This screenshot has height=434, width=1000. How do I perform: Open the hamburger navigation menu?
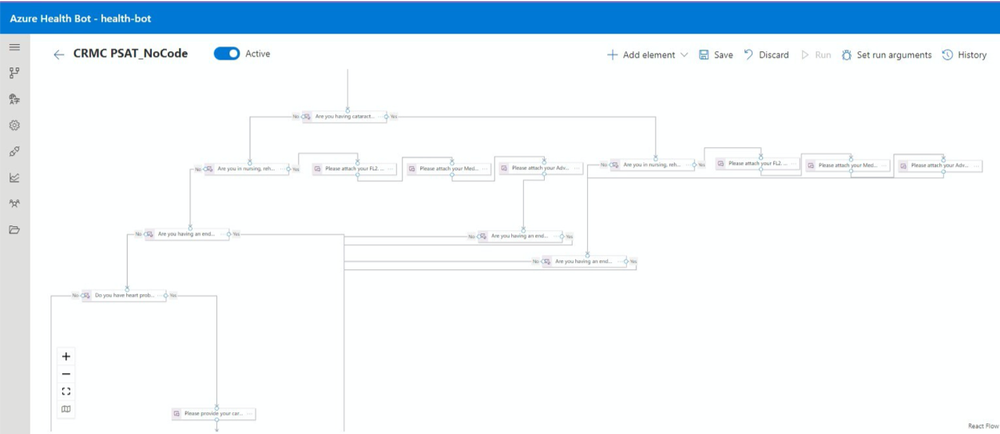click(x=14, y=47)
